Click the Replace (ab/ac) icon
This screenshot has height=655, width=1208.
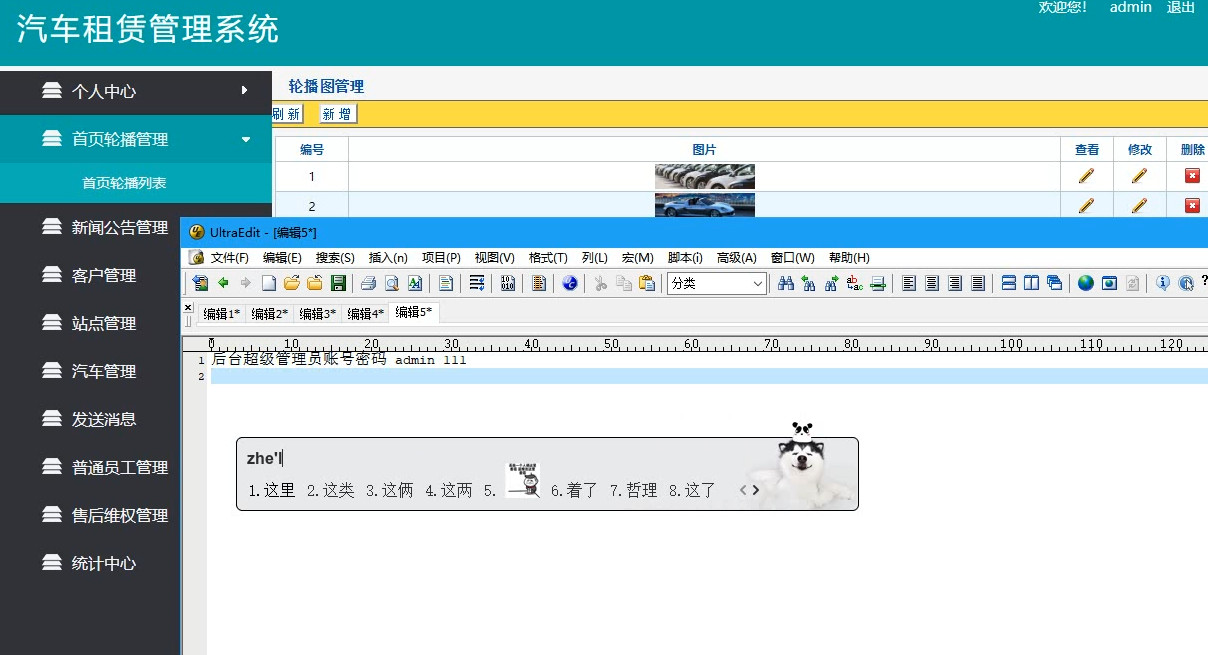854,283
